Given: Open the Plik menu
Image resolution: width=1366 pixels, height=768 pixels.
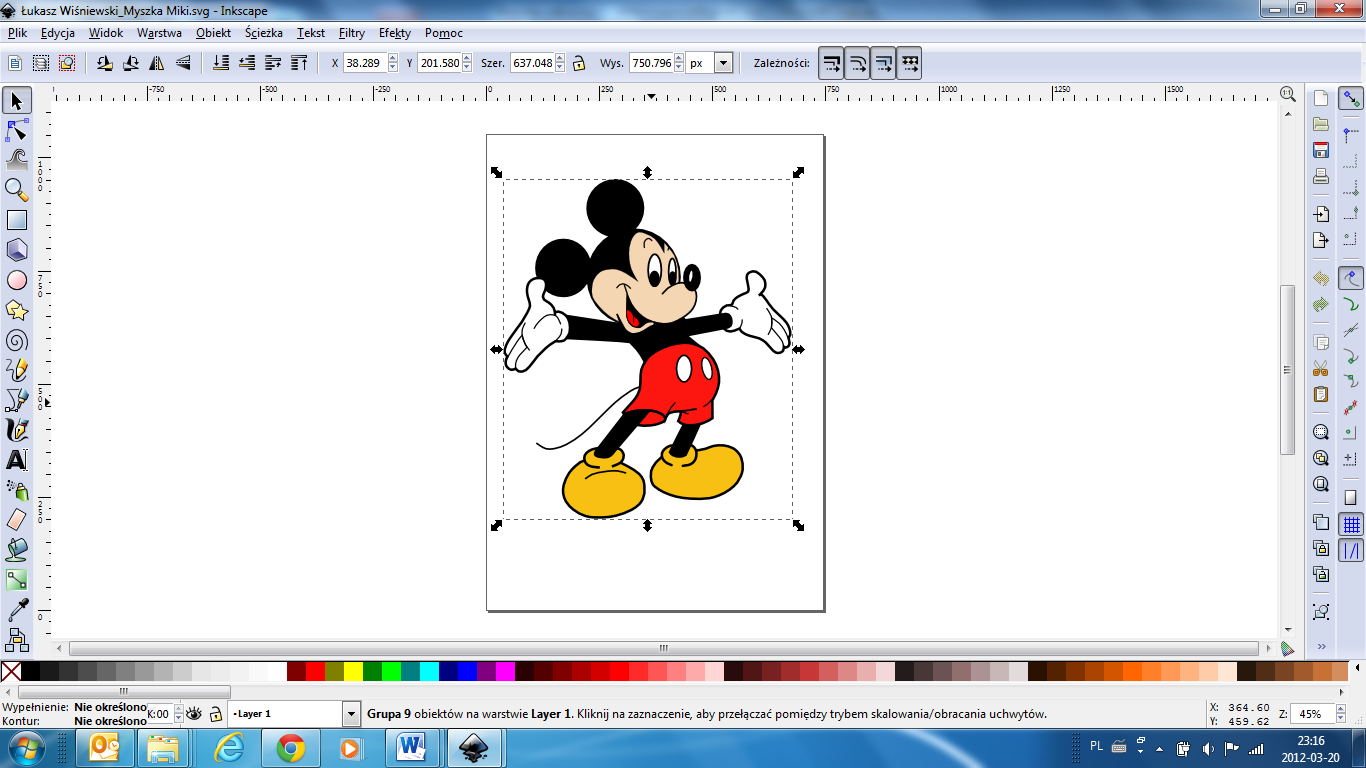Looking at the screenshot, I should pos(17,33).
